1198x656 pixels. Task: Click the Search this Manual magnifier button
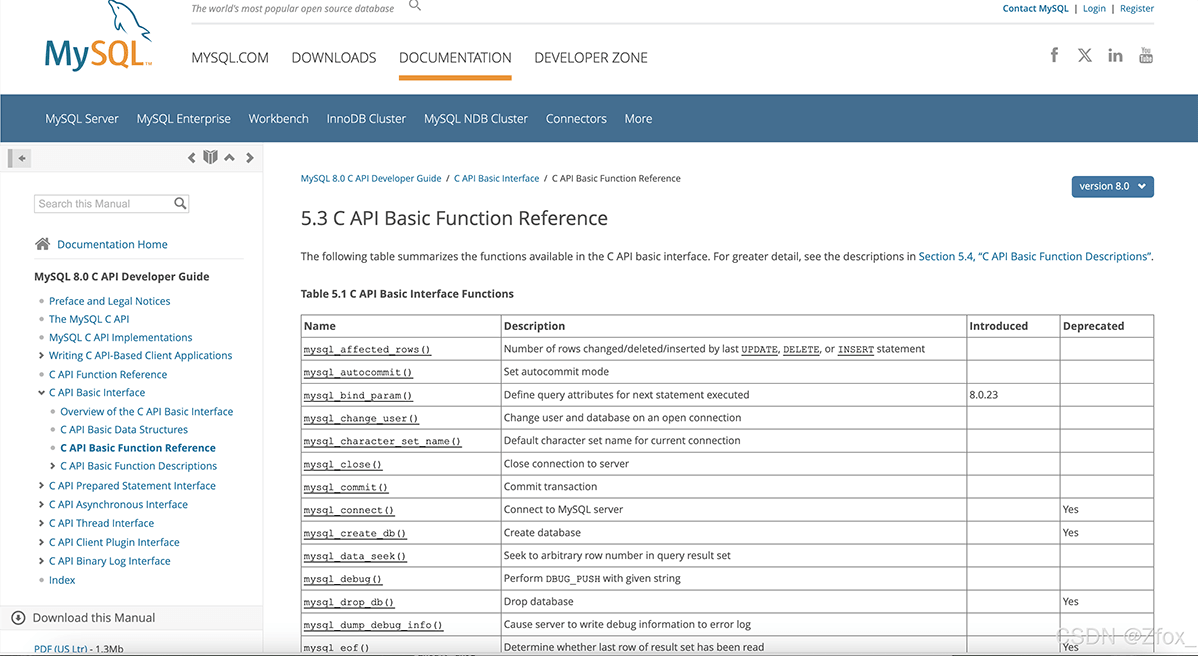[x=180, y=203]
